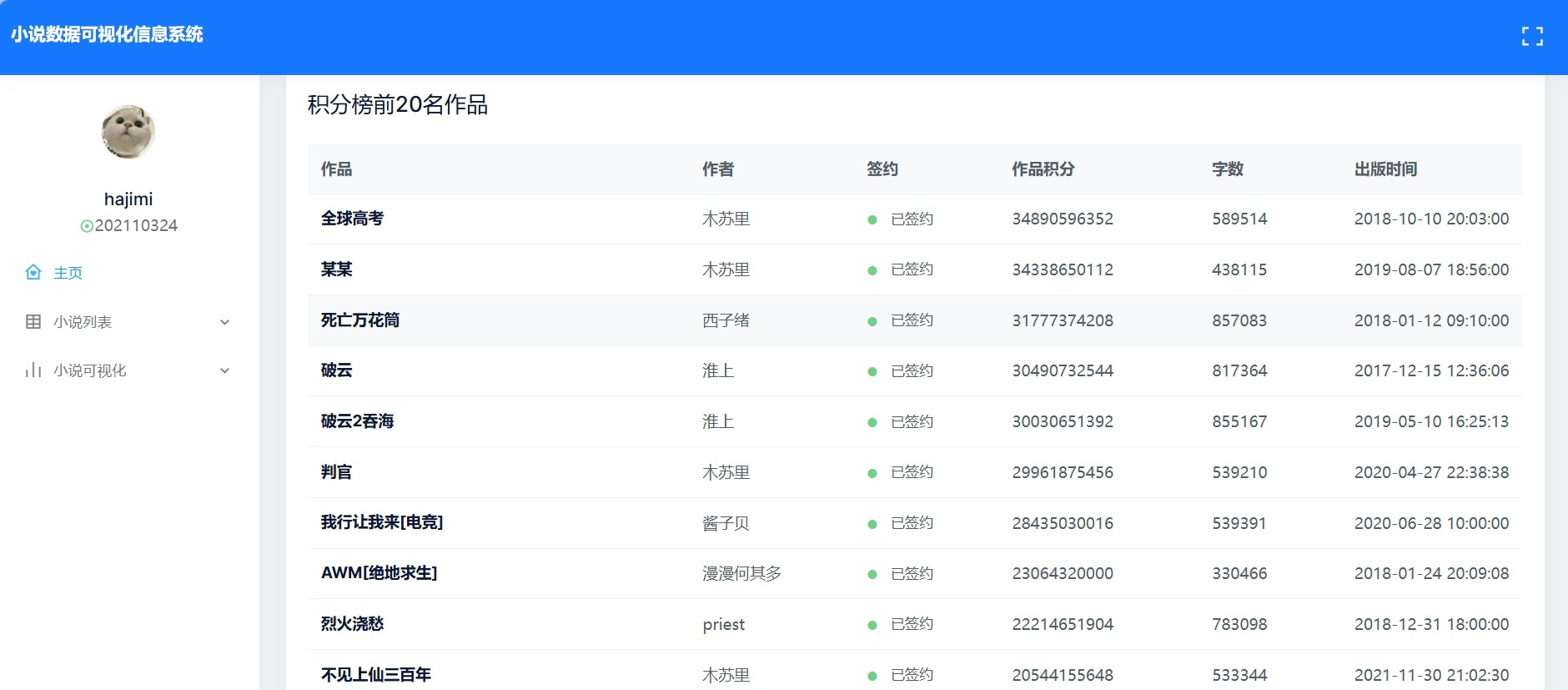The width and height of the screenshot is (1568, 690).
Task: Select the novel title 我行让我来[电竞]
Action: click(x=382, y=522)
